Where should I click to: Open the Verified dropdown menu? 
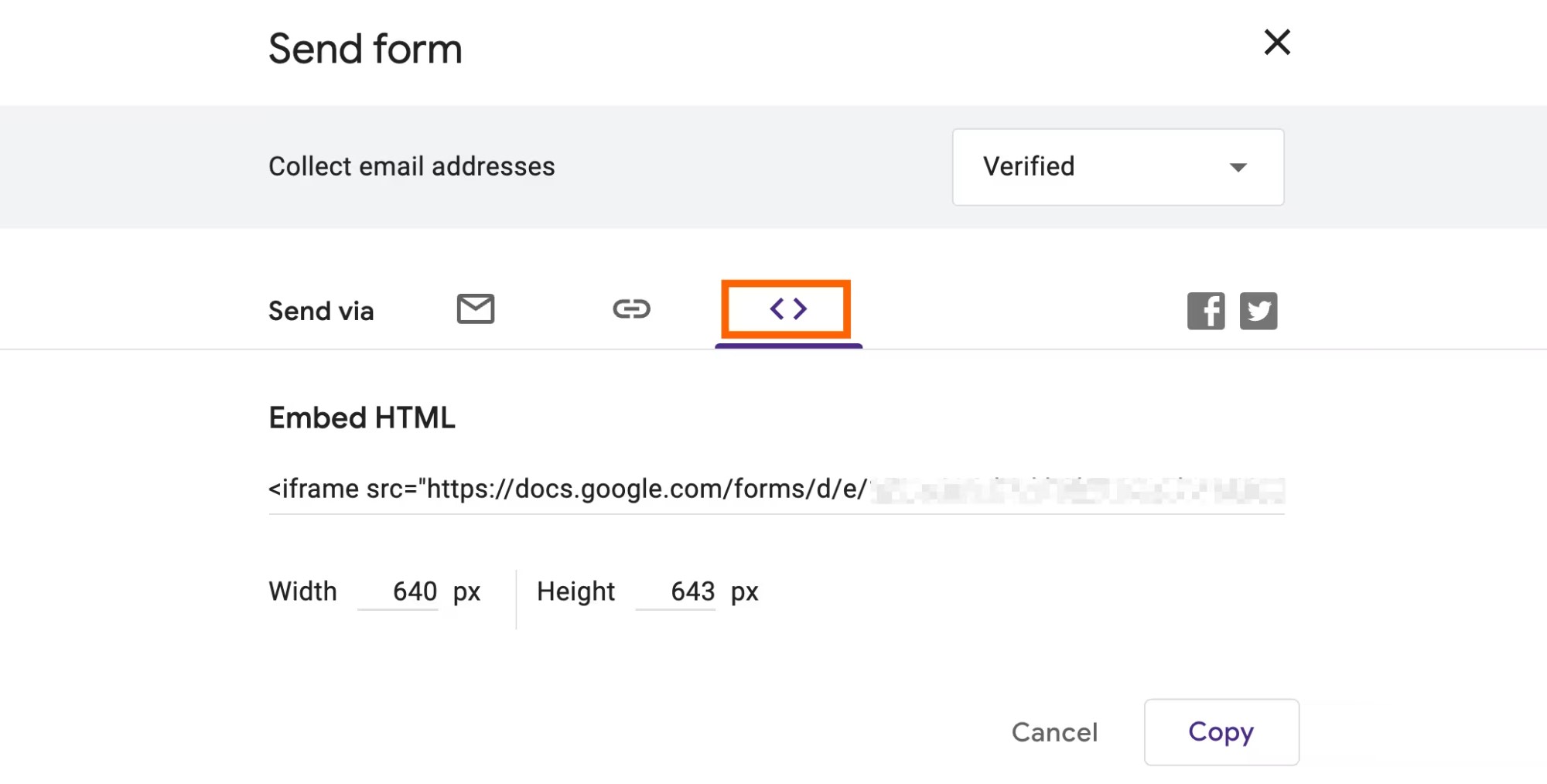point(1118,167)
